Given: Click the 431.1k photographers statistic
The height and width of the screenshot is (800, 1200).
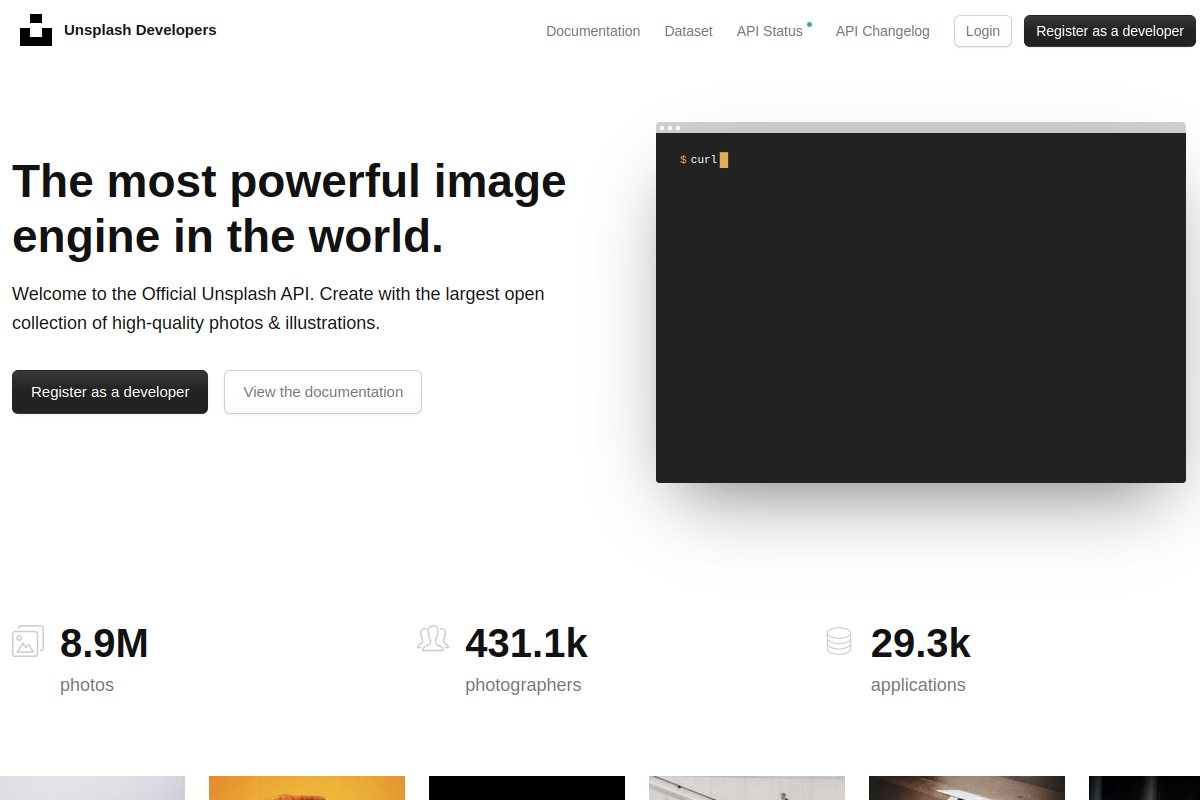Looking at the screenshot, I should pyautogui.click(x=526, y=643).
